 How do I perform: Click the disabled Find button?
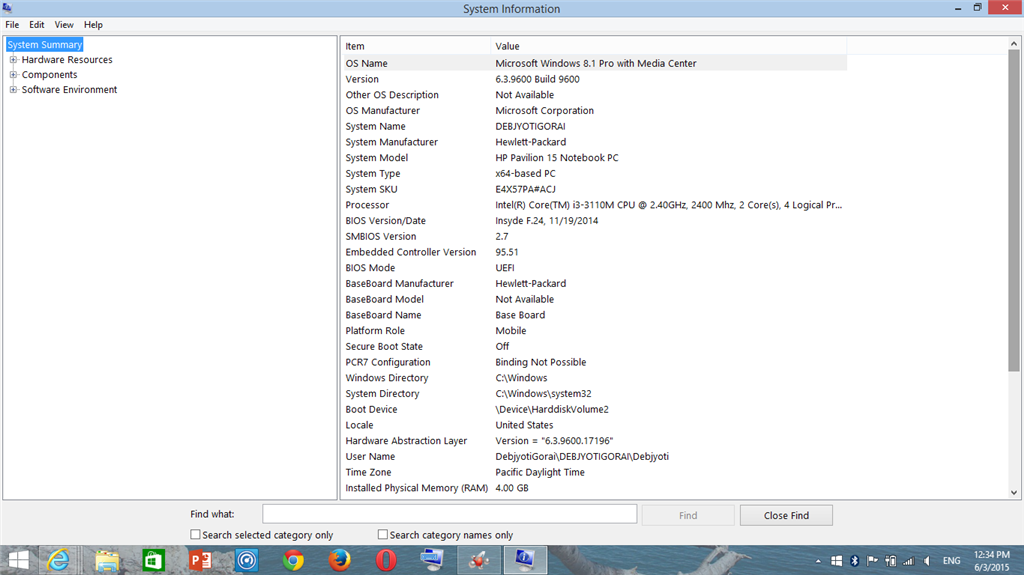[688, 516]
